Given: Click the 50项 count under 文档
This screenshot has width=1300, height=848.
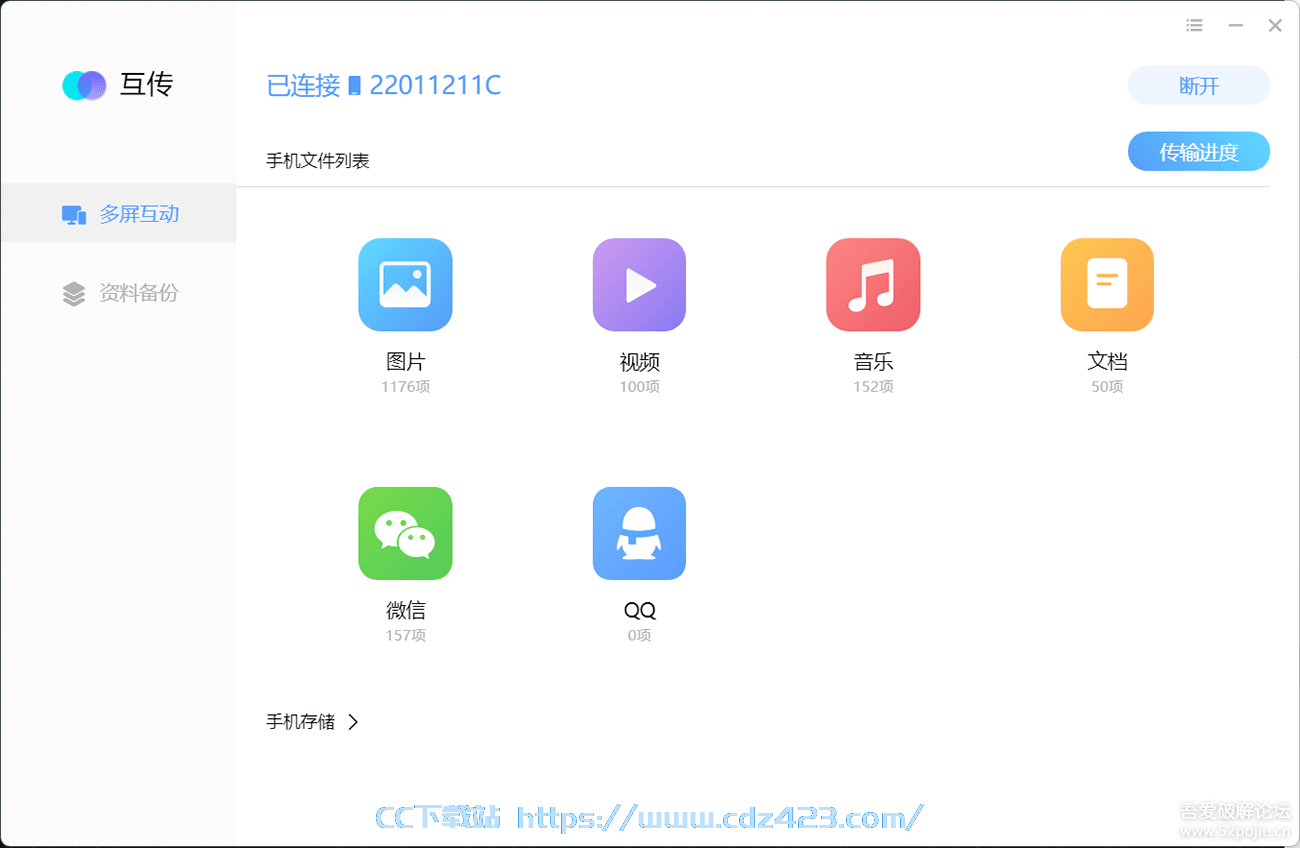Looking at the screenshot, I should [1107, 387].
